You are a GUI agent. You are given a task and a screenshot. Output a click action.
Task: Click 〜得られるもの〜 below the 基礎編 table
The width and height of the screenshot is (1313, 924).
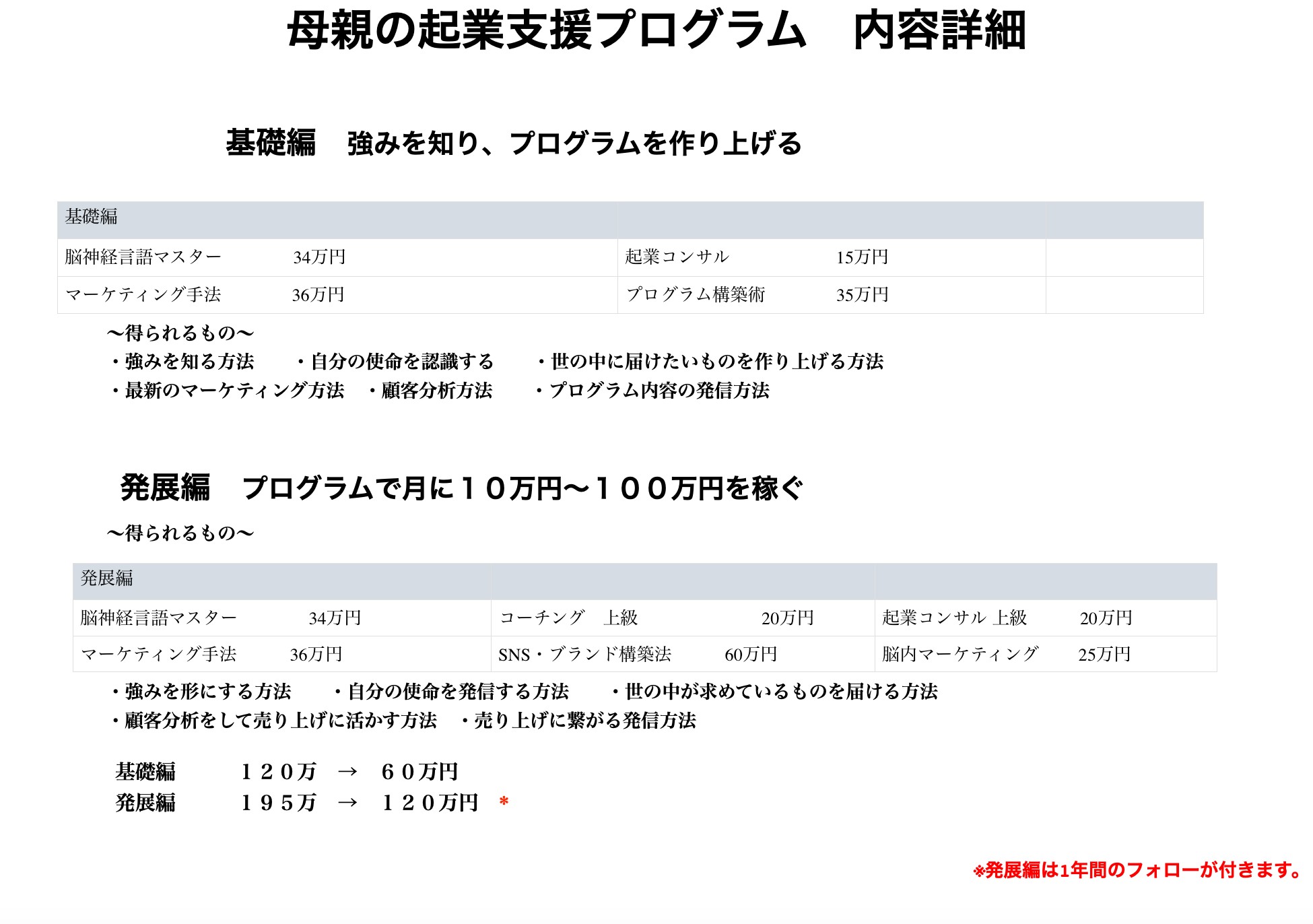point(180,333)
